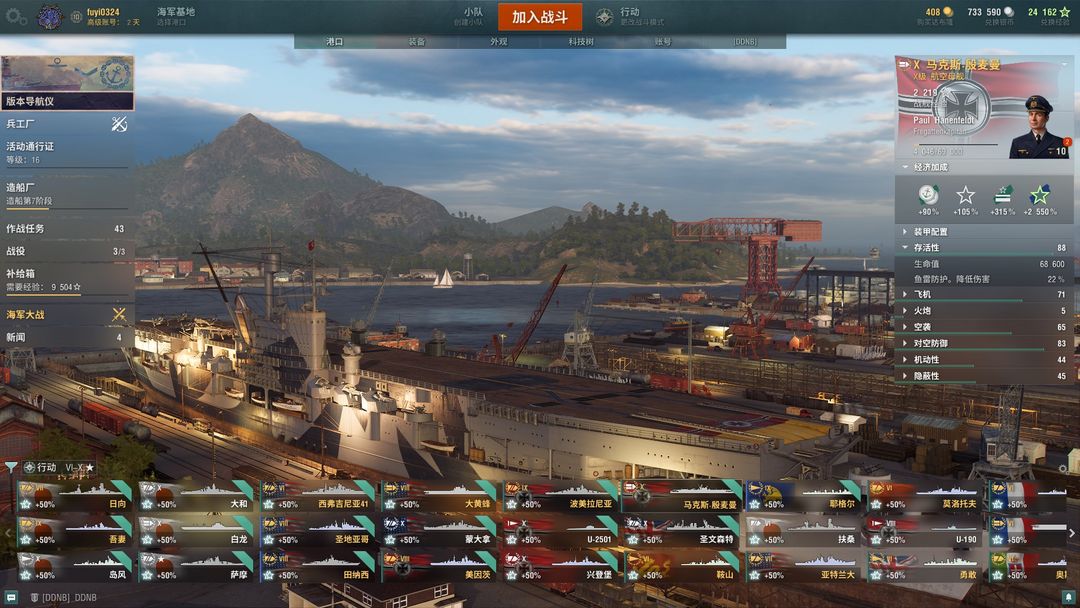Advance the ship carousel with the right arrow
Image resolution: width=1080 pixels, height=608 pixels.
click(1072, 532)
